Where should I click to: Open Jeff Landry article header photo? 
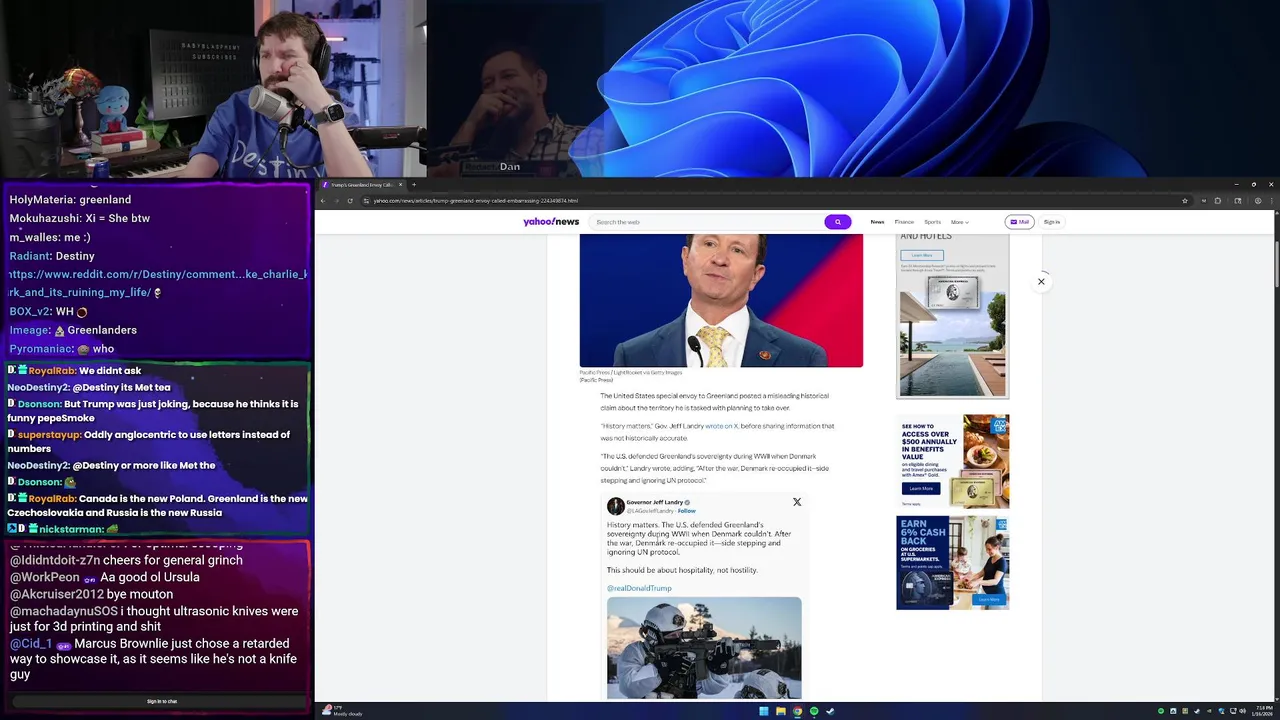pyautogui.click(x=721, y=300)
